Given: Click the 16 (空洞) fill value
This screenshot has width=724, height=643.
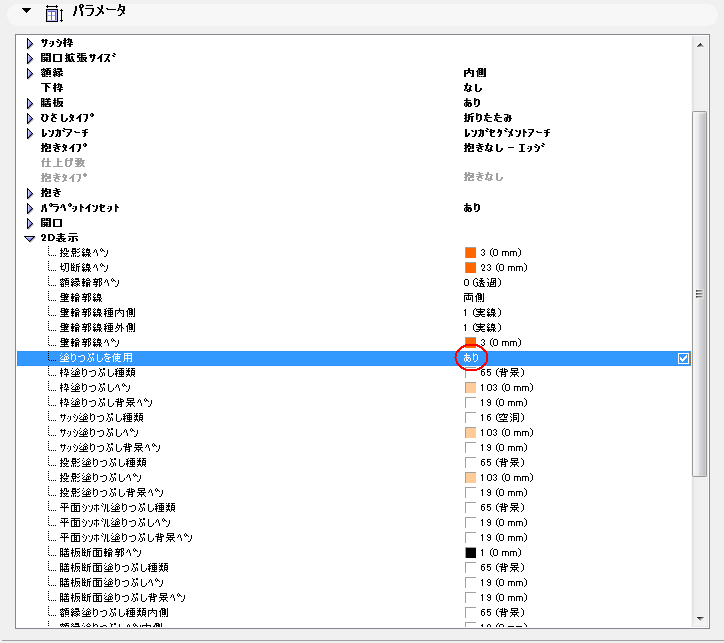Looking at the screenshot, I should pos(502,418).
